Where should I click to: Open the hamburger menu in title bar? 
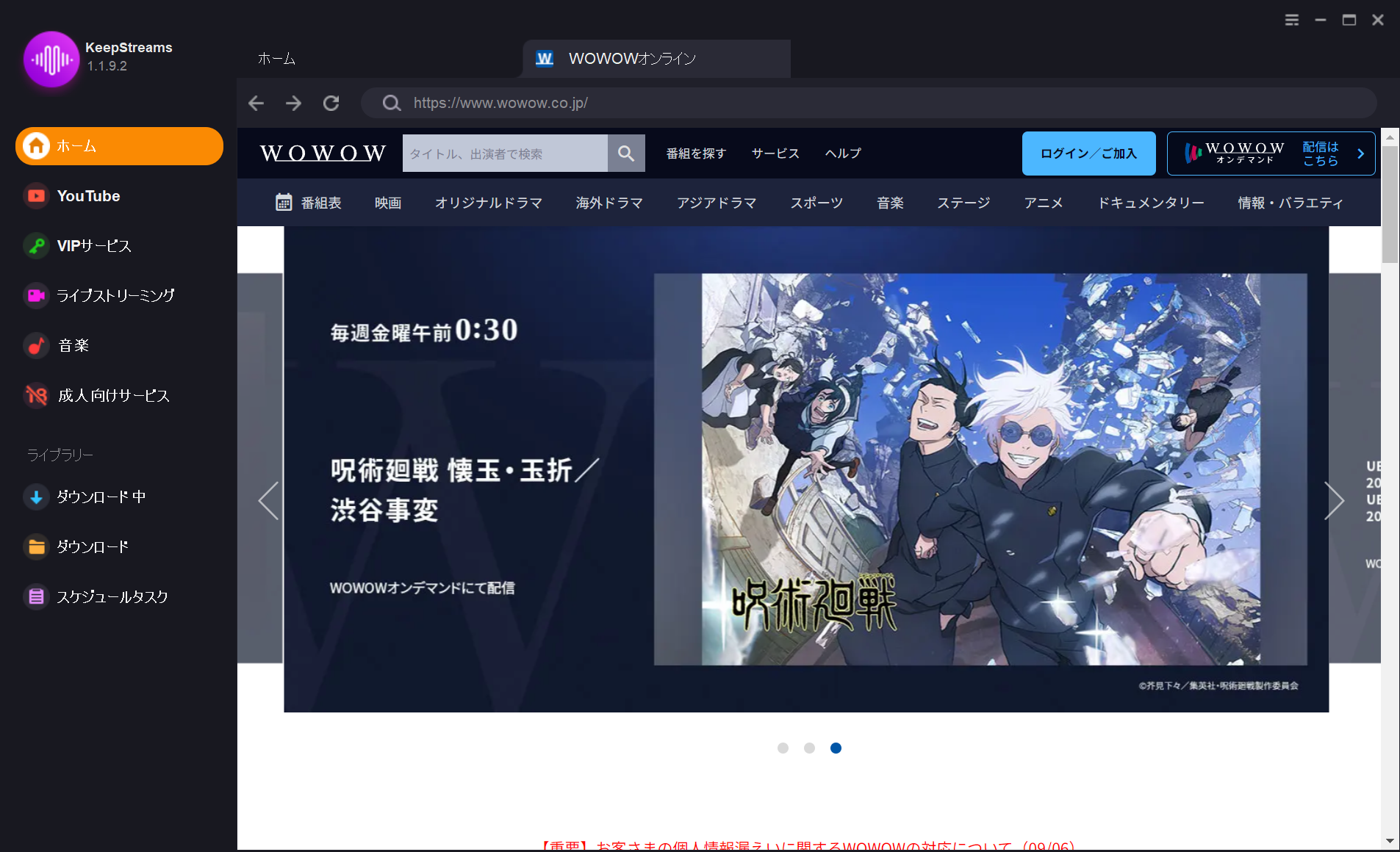coord(1291,20)
